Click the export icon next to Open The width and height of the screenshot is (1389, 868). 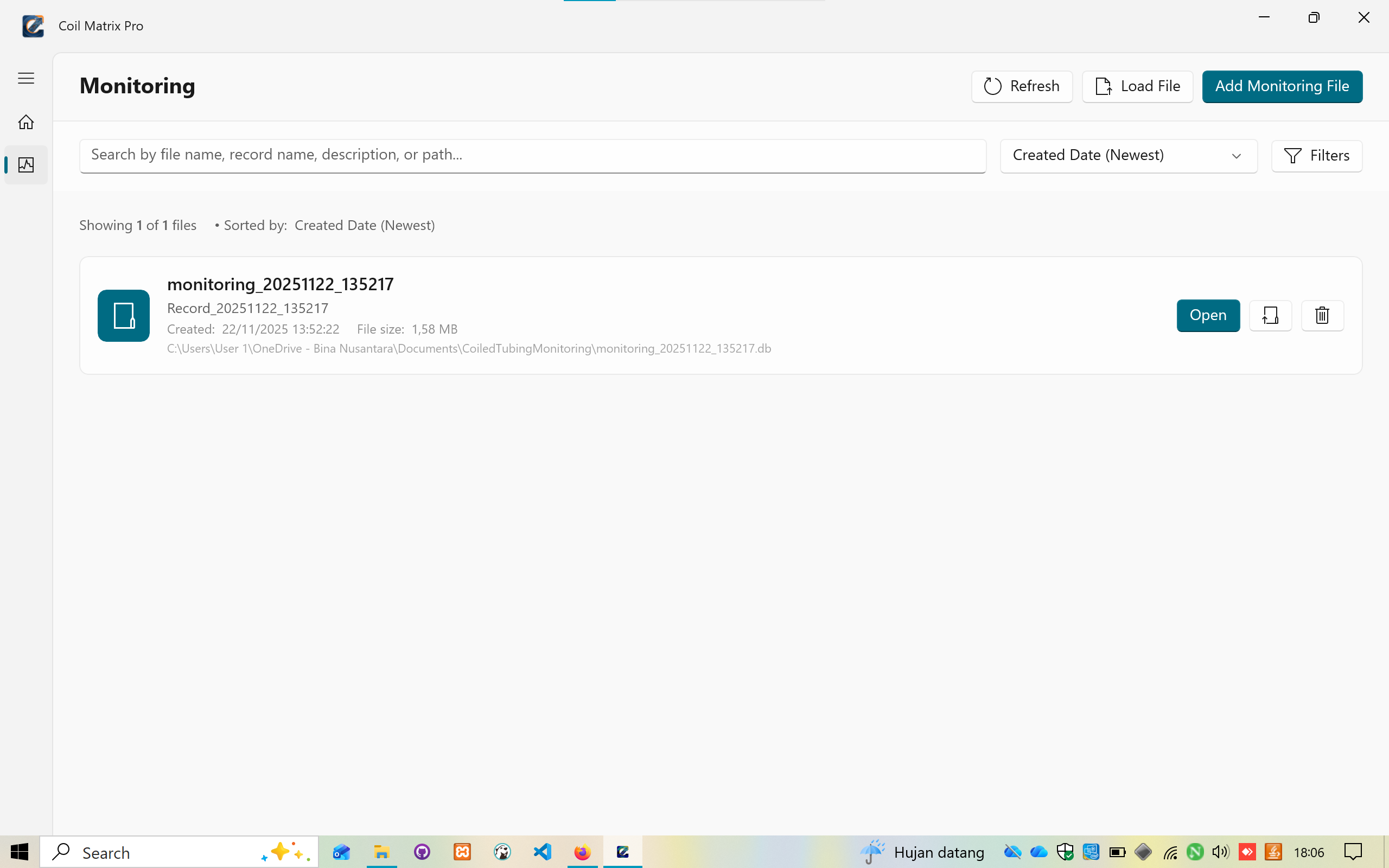click(x=1270, y=315)
